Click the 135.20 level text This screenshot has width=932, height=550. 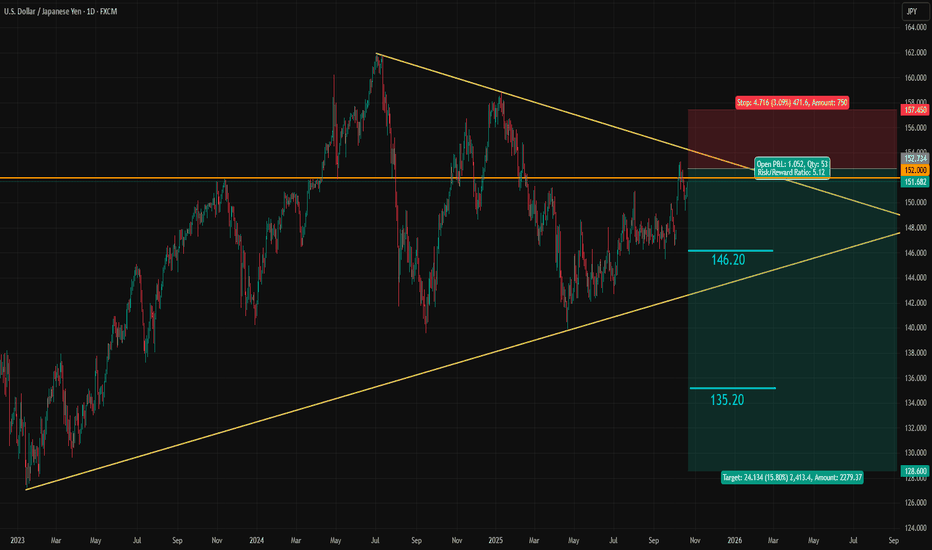(x=727, y=400)
